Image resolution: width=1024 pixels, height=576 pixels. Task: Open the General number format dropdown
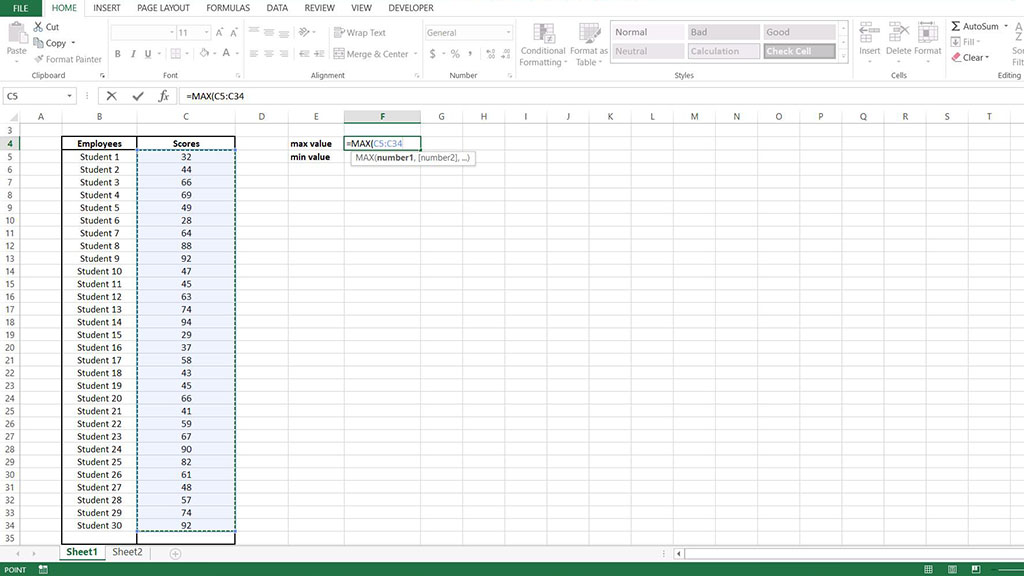coord(508,32)
